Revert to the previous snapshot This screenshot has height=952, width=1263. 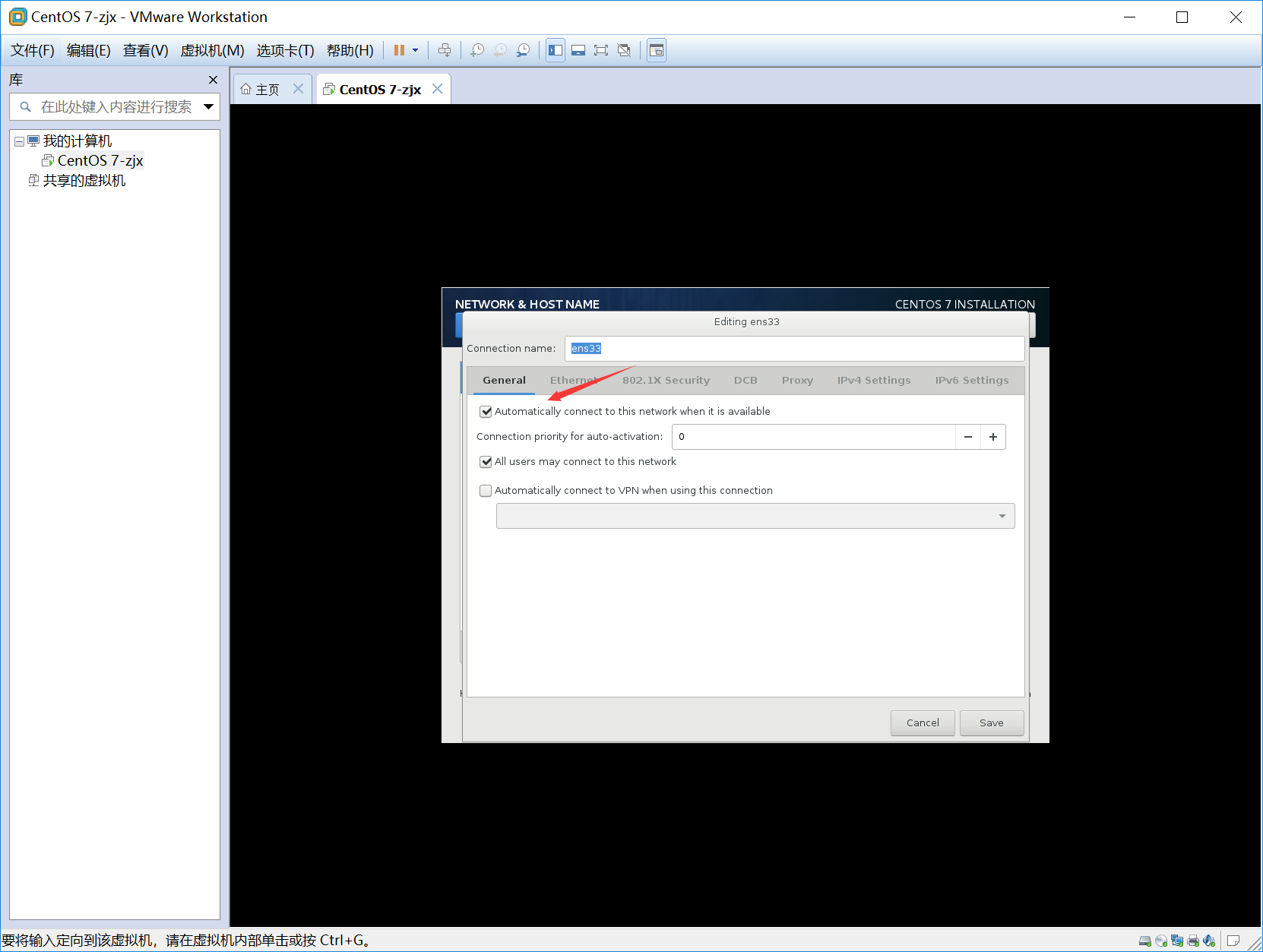(x=500, y=50)
